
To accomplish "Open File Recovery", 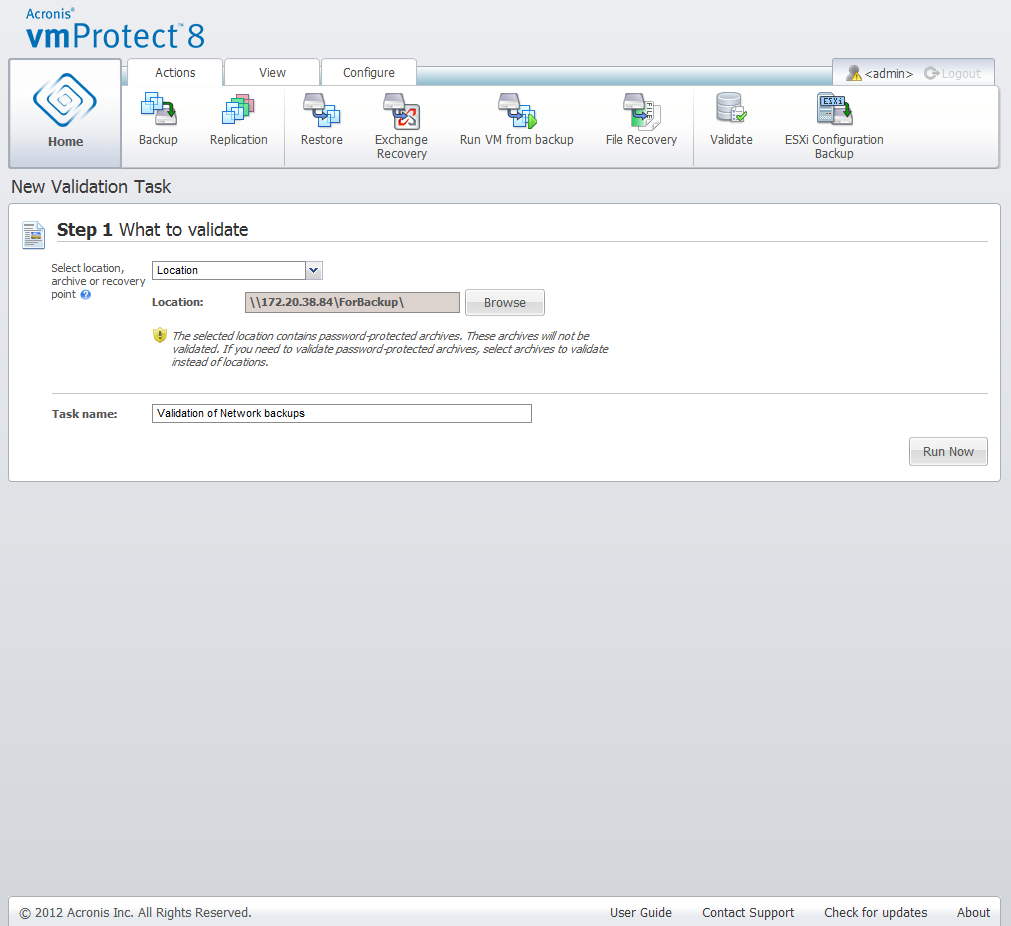I will (x=642, y=120).
